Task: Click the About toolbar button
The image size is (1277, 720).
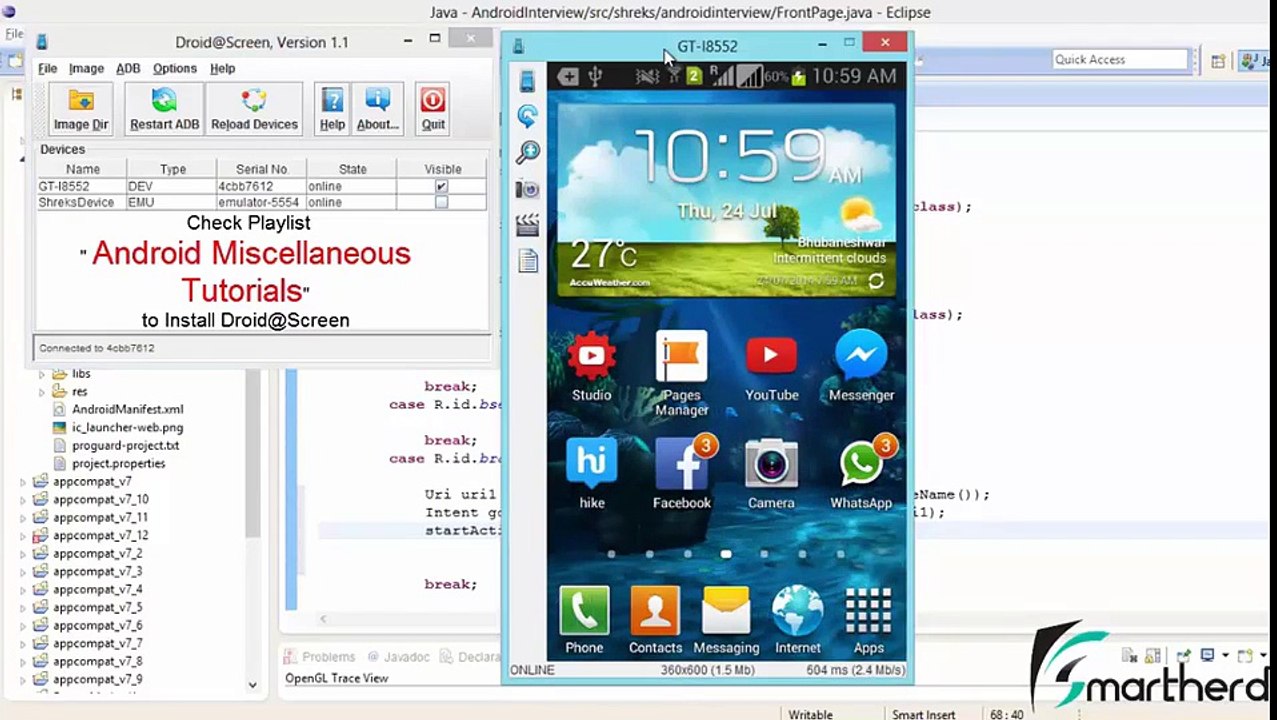Action: (x=377, y=109)
